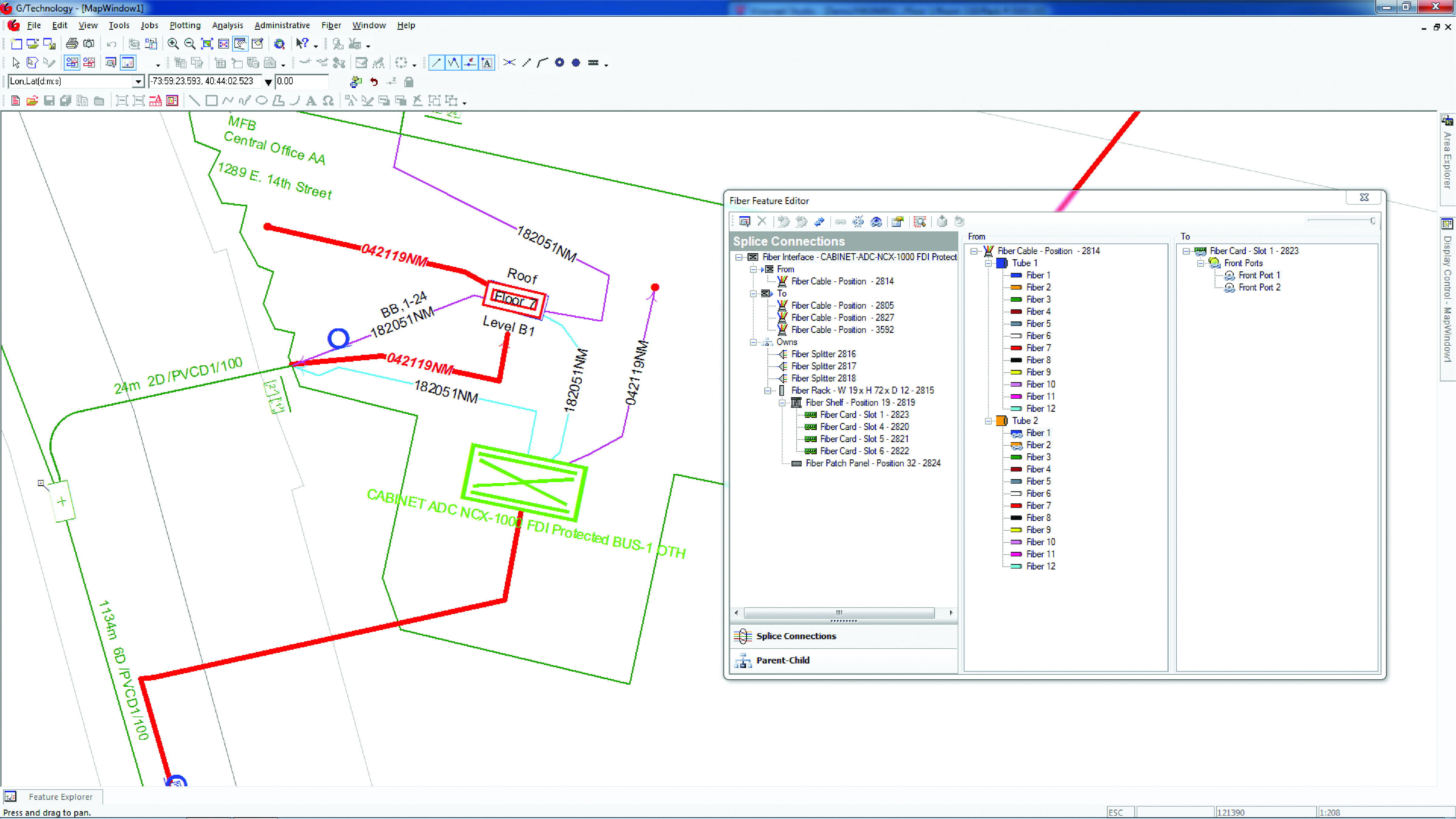
Task: Open the Lon,Lat coordinate format dropdown
Action: coord(138,81)
